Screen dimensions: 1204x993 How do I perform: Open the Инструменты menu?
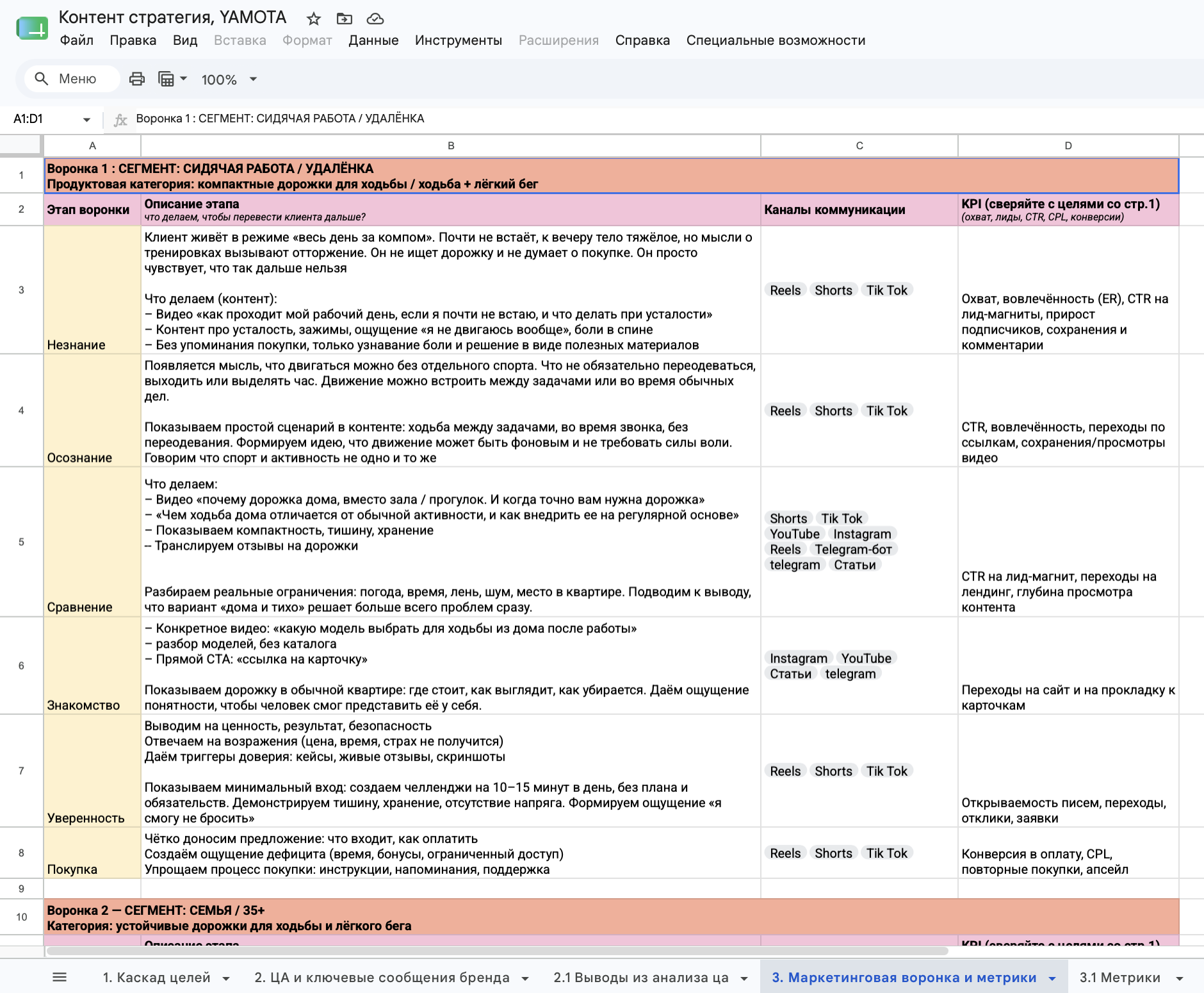click(459, 40)
